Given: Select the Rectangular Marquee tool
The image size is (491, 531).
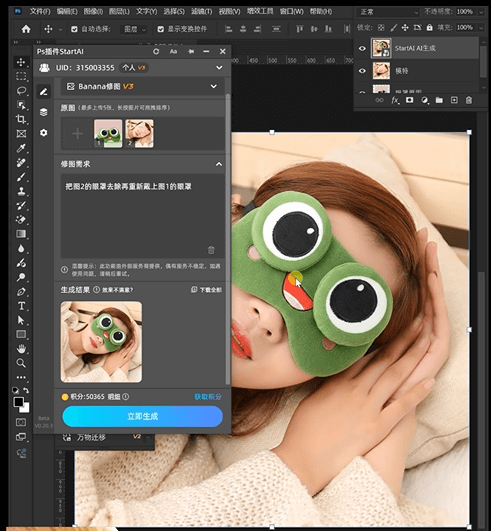Looking at the screenshot, I should [x=21, y=76].
